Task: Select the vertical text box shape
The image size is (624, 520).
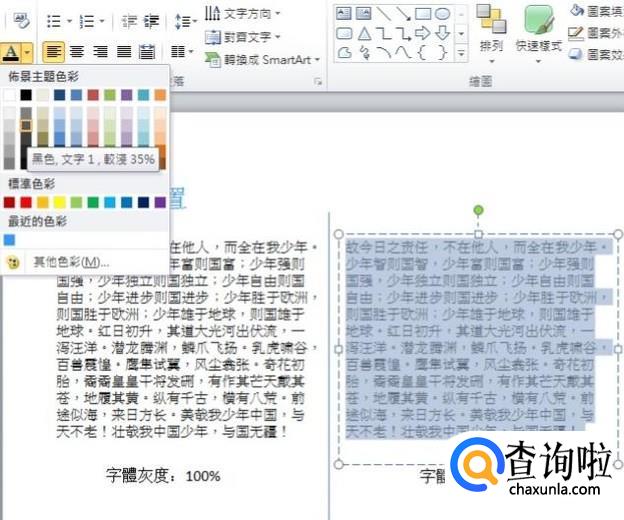Action: [x=363, y=14]
